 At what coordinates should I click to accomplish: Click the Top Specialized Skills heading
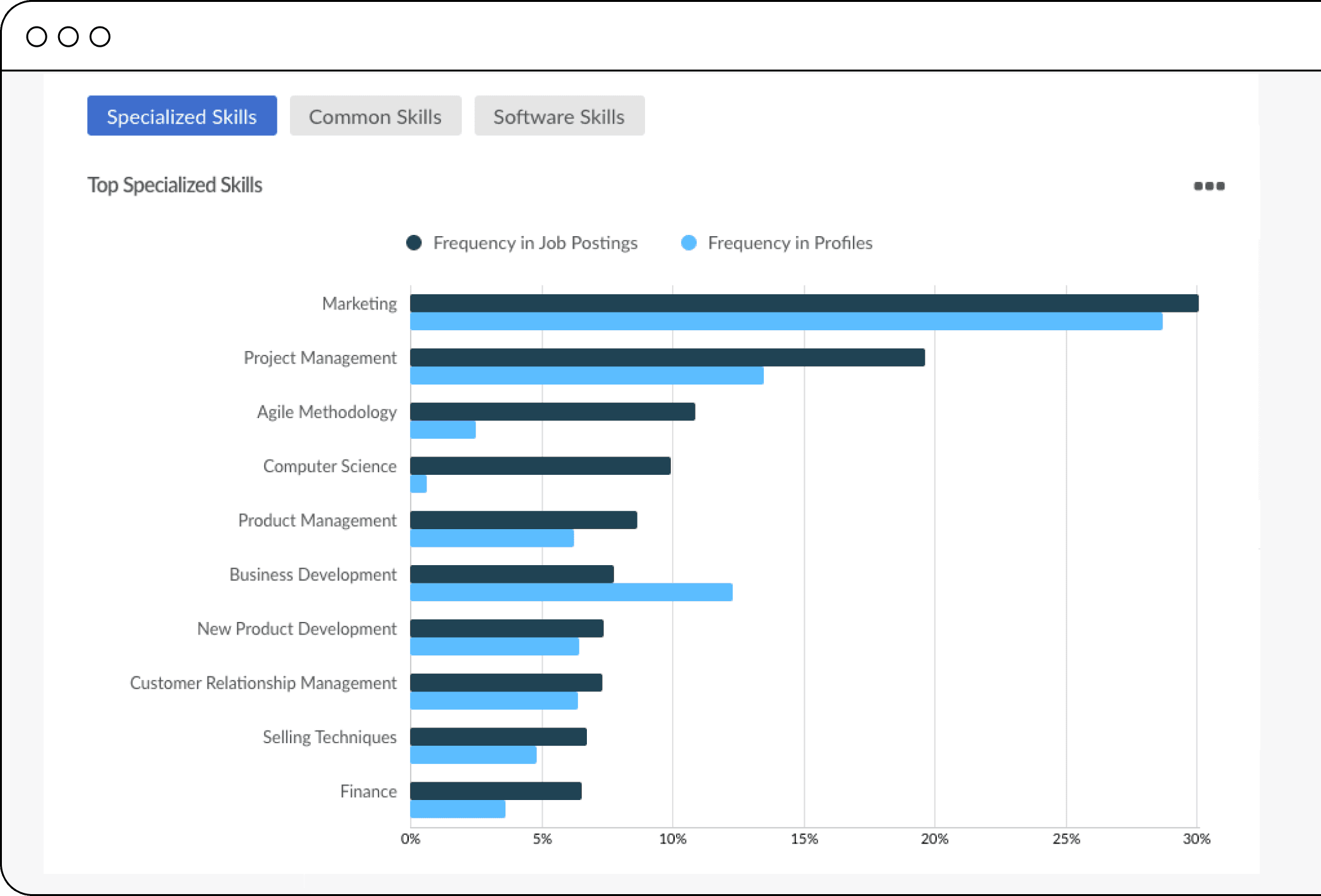pos(175,185)
